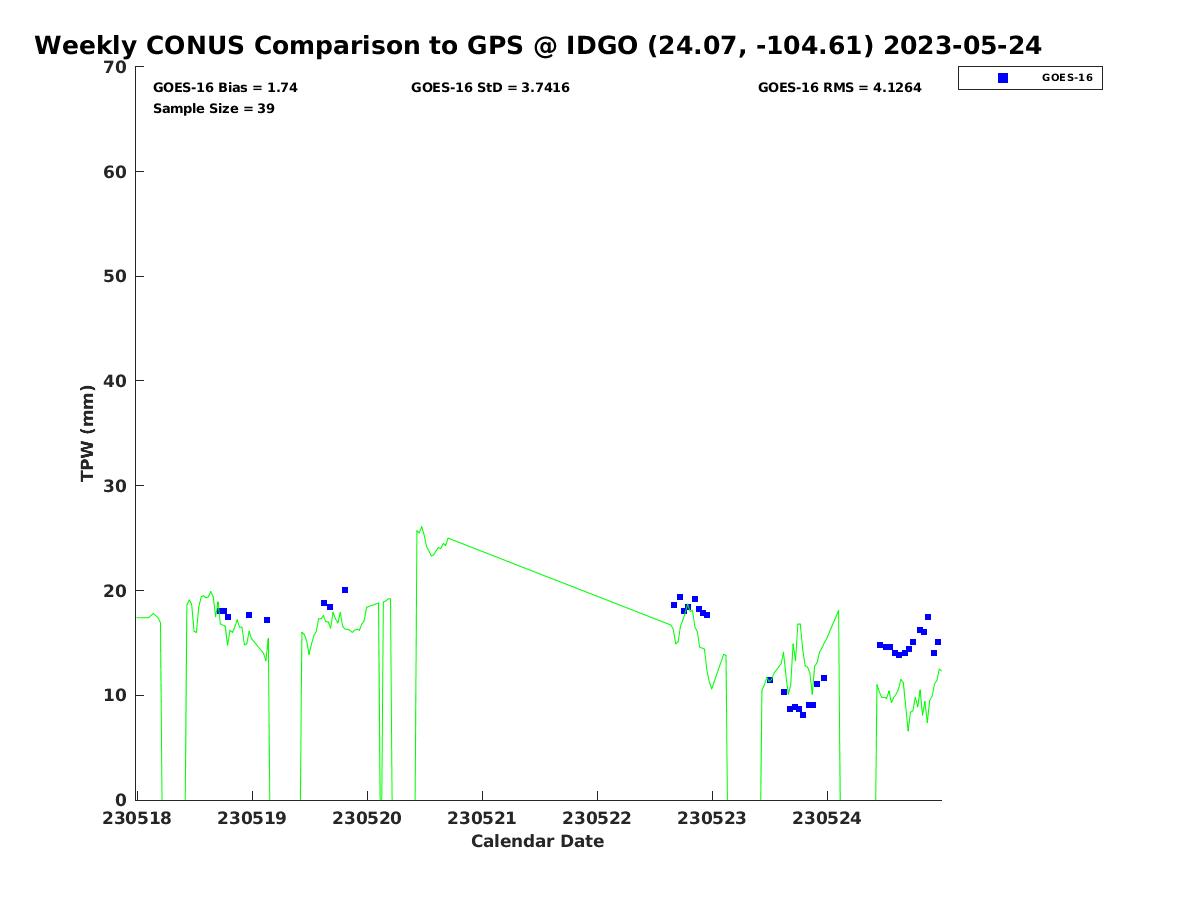Click the green line's highest peak
Image resolution: width=1200 pixels, height=900 pixels.
point(421,527)
